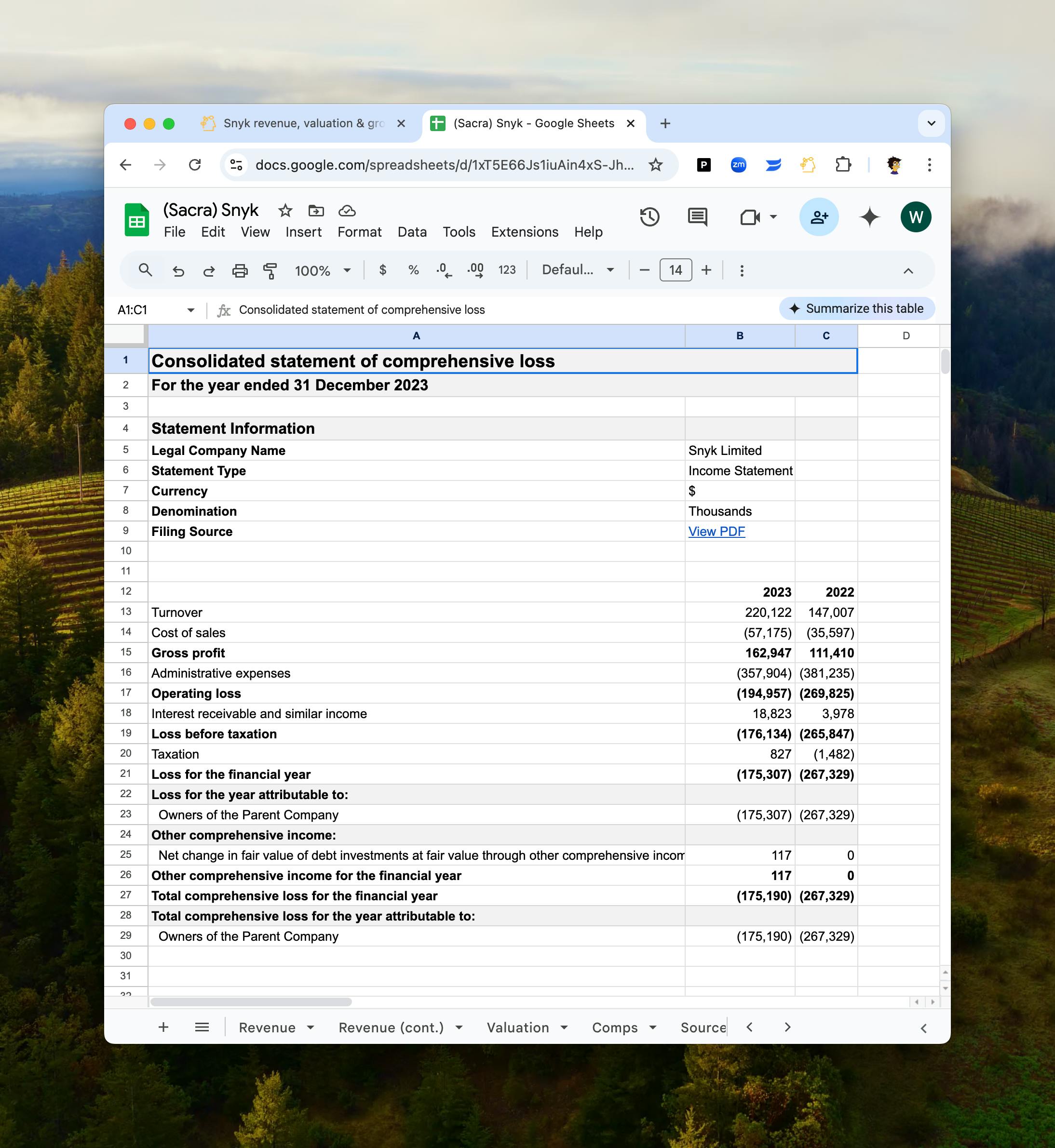The height and width of the screenshot is (1148, 1055).
Task: Click the font size 14 field
Action: point(676,270)
